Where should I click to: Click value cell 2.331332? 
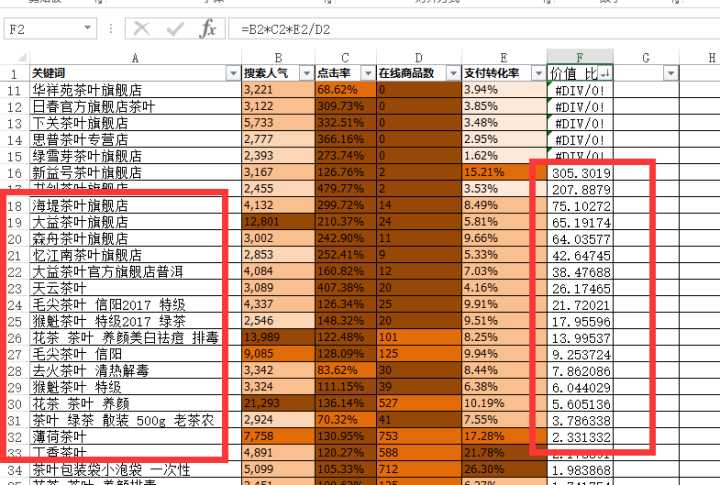click(580, 437)
